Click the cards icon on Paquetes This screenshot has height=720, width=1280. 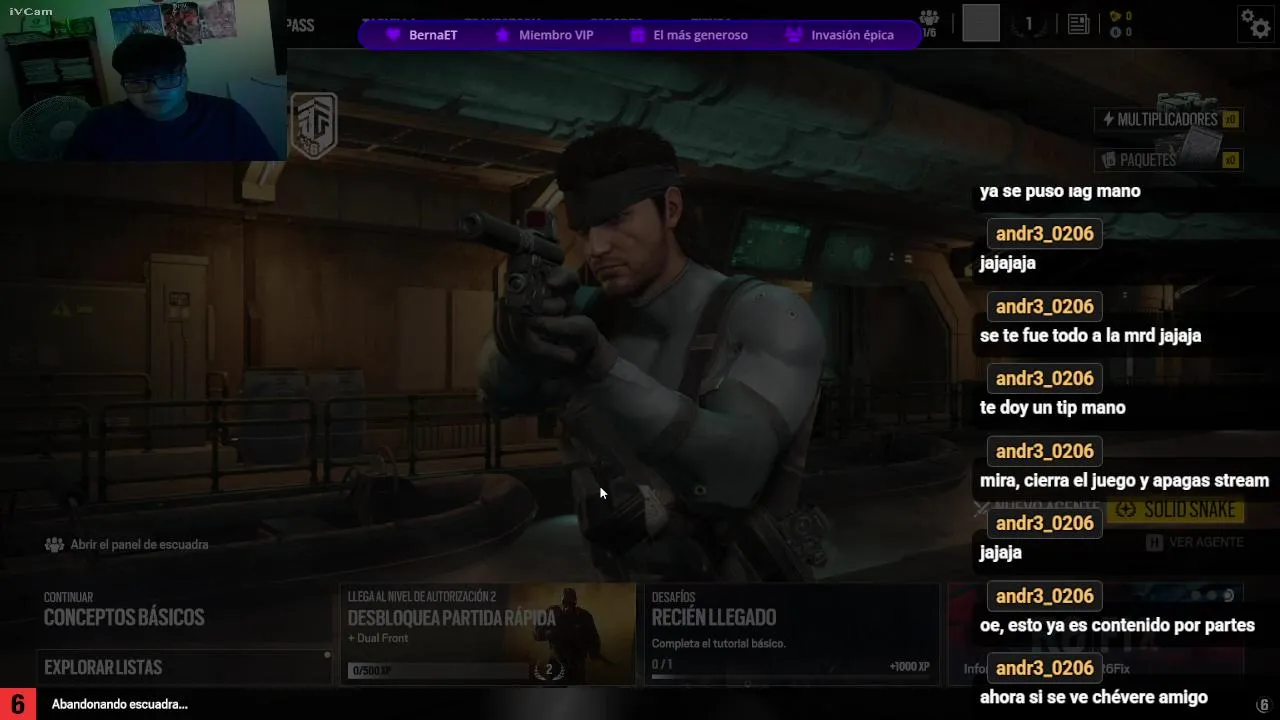tap(1108, 160)
